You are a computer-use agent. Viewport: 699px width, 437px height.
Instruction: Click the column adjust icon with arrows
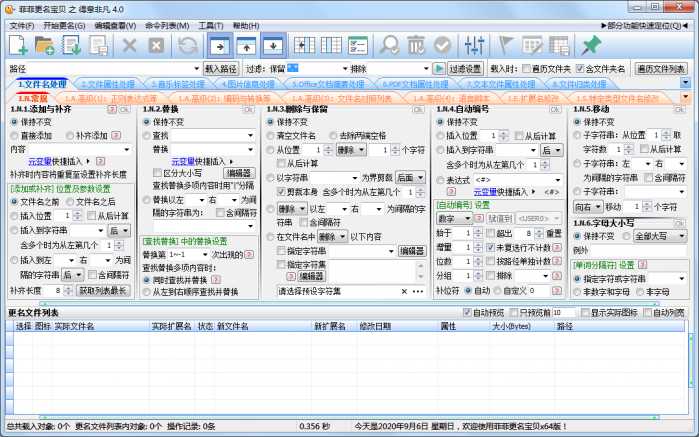(304, 45)
